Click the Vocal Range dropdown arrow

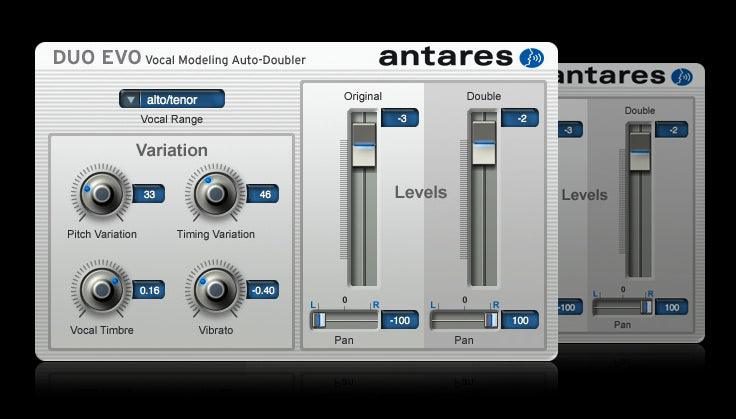click(x=131, y=99)
